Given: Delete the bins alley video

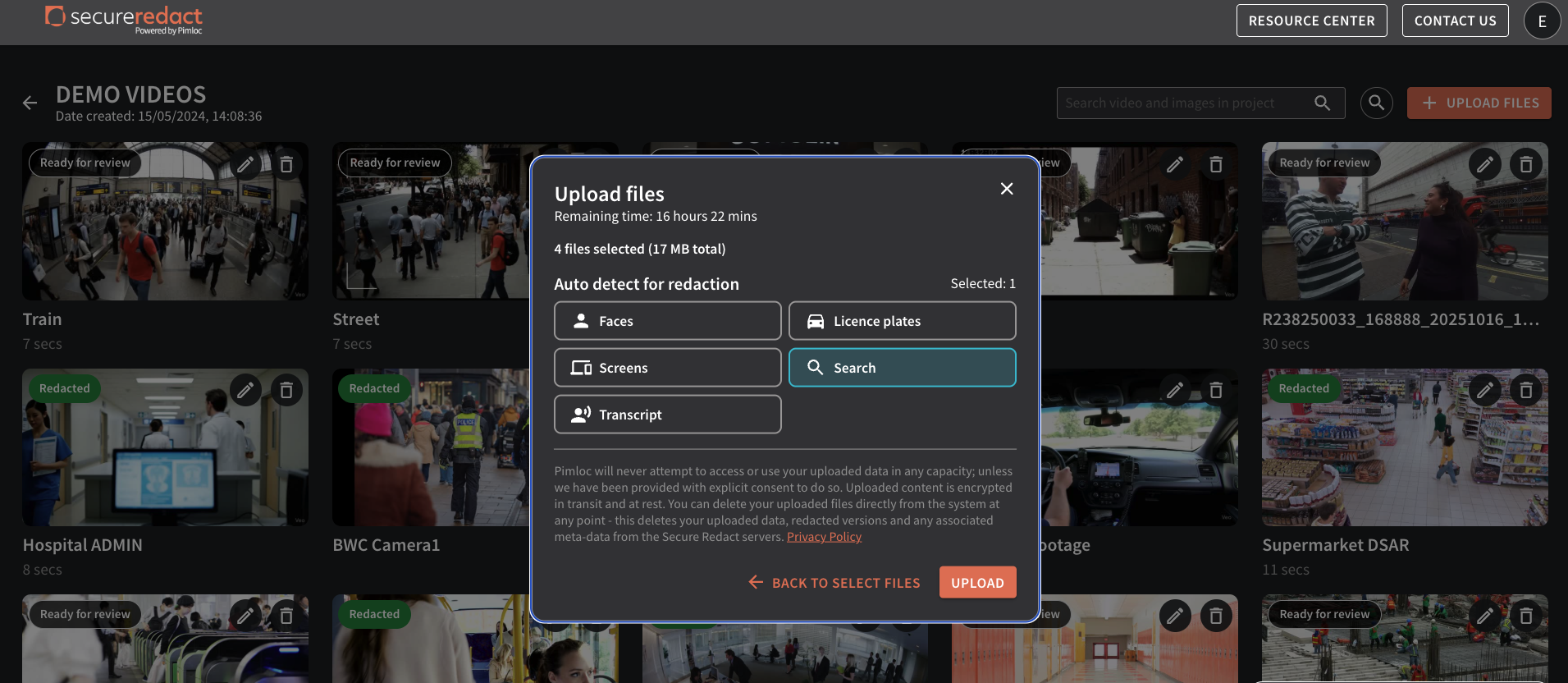Looking at the screenshot, I should (x=1216, y=165).
